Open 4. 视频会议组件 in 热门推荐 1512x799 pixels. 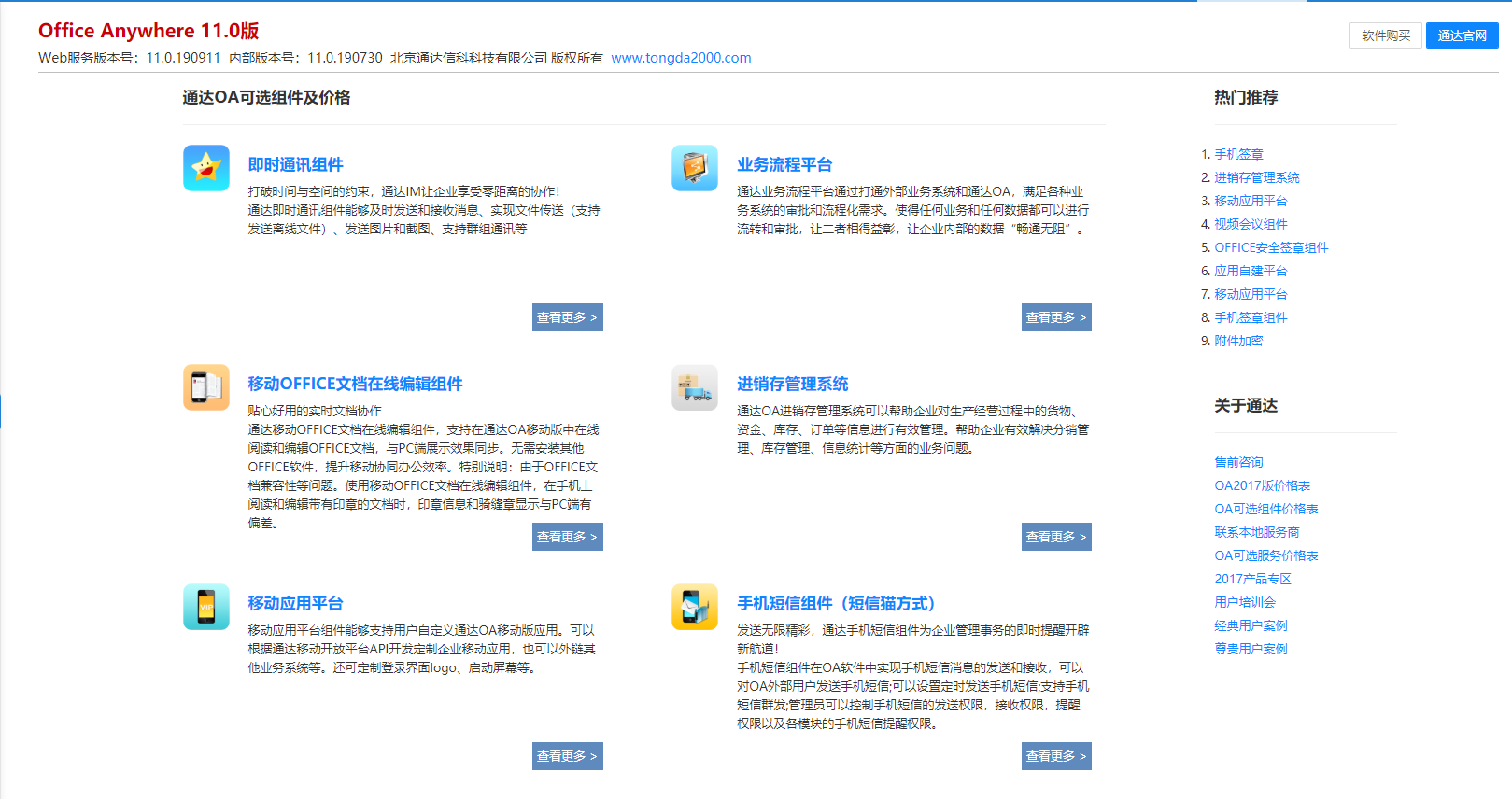click(1251, 224)
